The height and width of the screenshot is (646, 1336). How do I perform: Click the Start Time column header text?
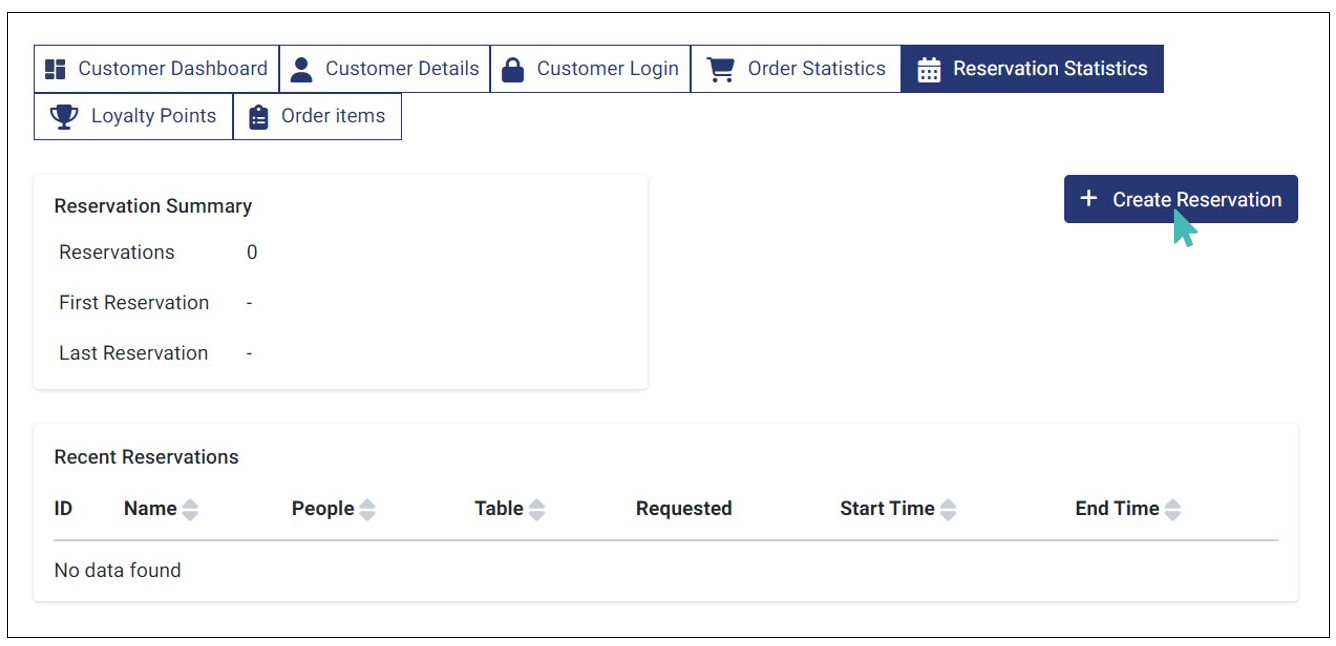click(x=887, y=508)
